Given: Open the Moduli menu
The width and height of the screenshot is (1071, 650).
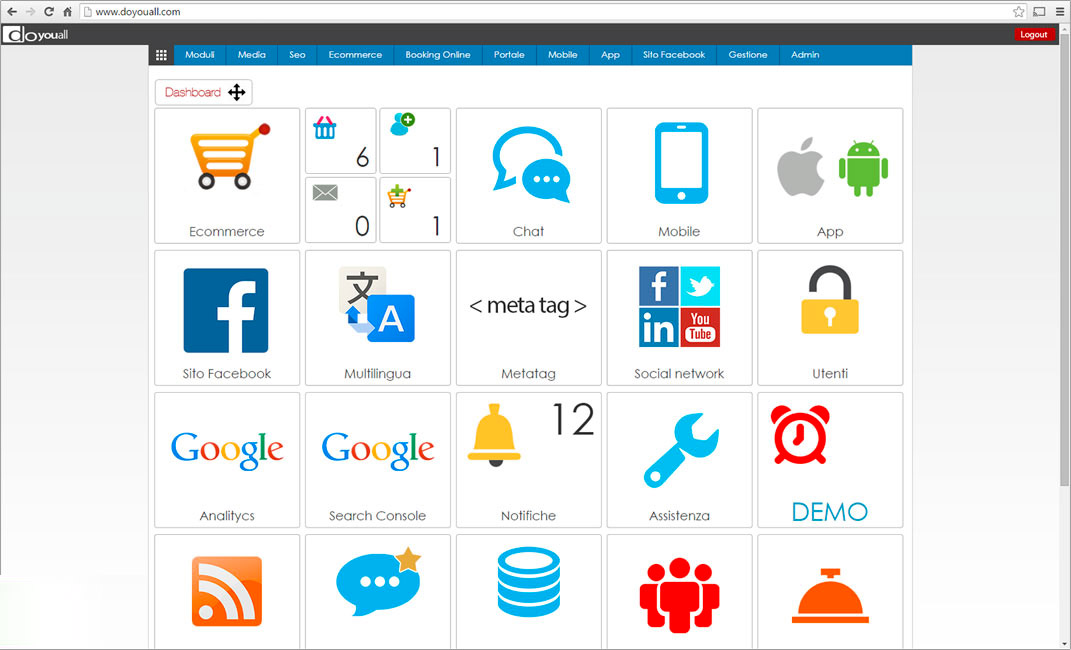Looking at the screenshot, I should coord(199,55).
